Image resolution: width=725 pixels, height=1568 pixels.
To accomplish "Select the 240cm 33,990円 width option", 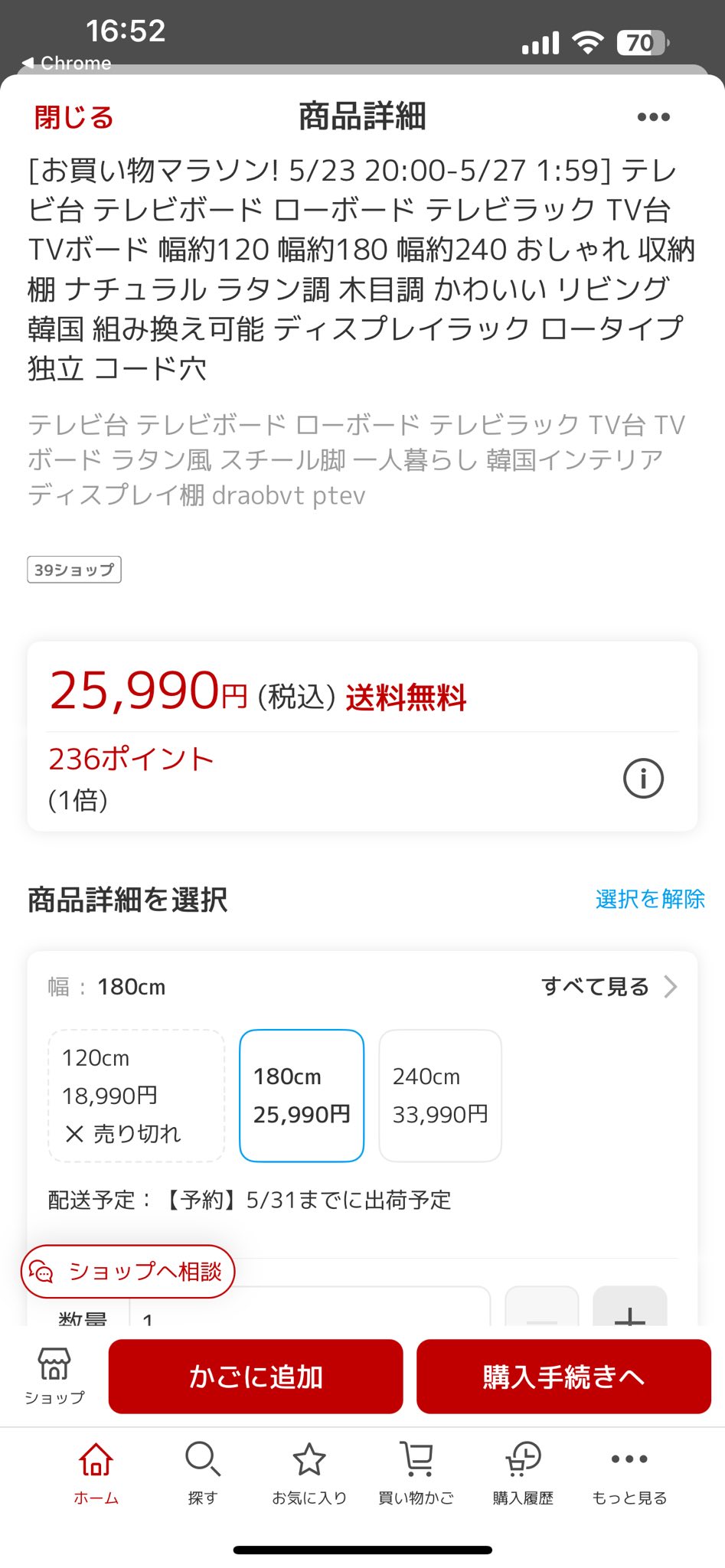I will (x=440, y=1096).
